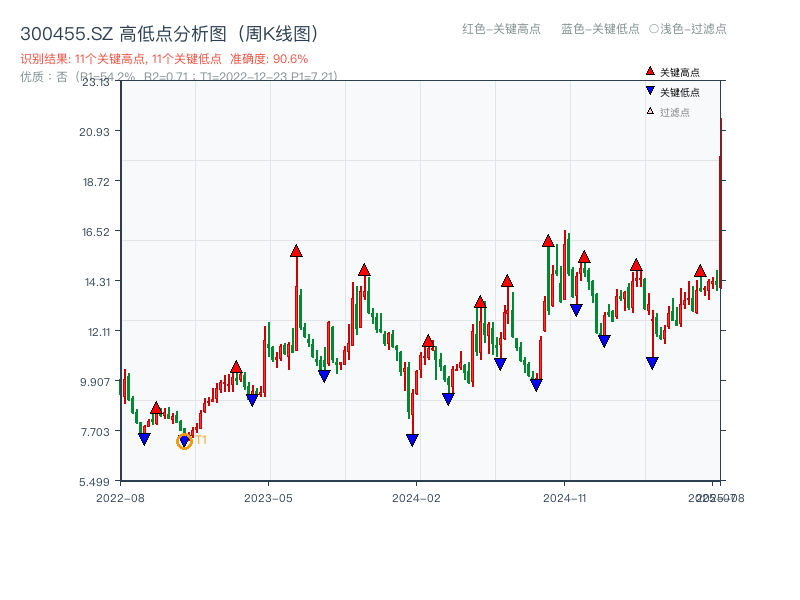
Task: Click the red 识别结果 summary line
Action: 164,59
